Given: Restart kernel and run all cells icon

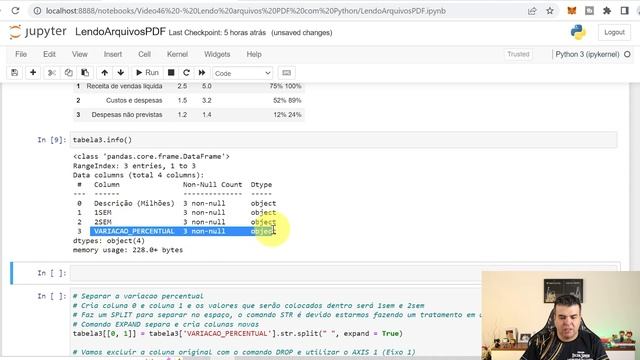Looking at the screenshot, I should 202,73.
